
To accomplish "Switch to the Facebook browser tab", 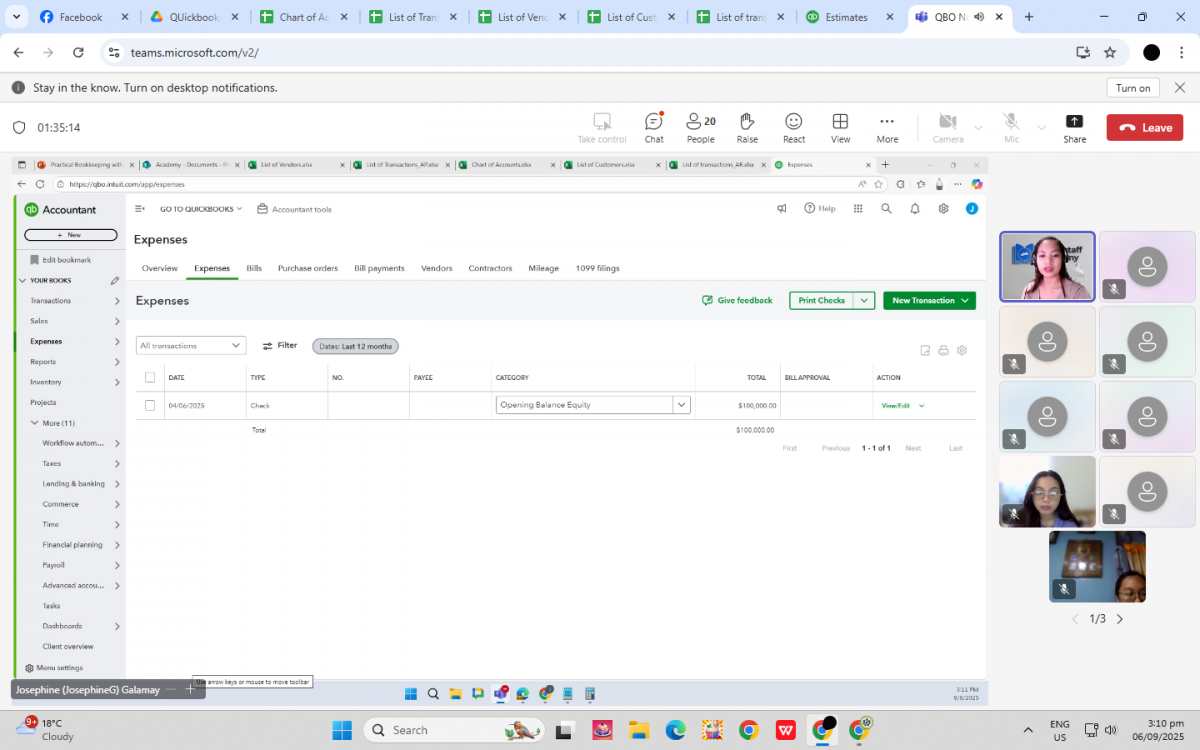I will [81, 17].
